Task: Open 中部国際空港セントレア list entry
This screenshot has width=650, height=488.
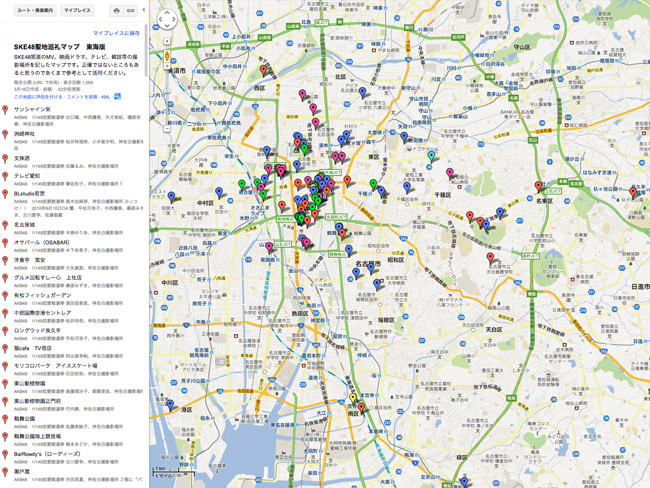Action: click(x=43, y=313)
